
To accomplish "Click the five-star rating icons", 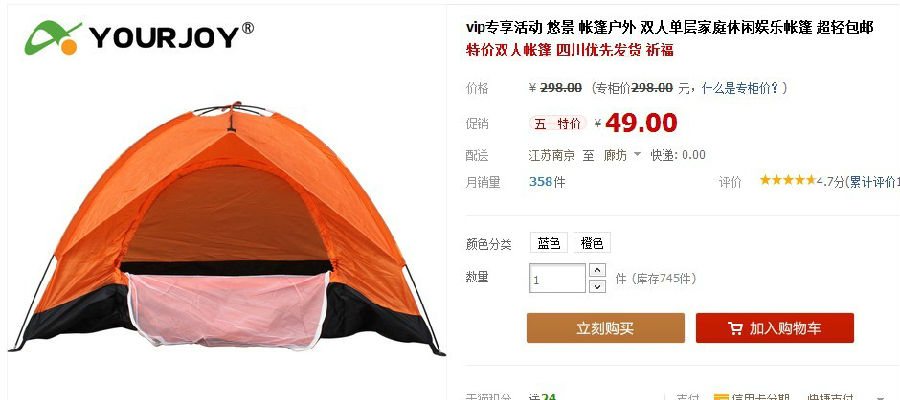I will [x=788, y=181].
